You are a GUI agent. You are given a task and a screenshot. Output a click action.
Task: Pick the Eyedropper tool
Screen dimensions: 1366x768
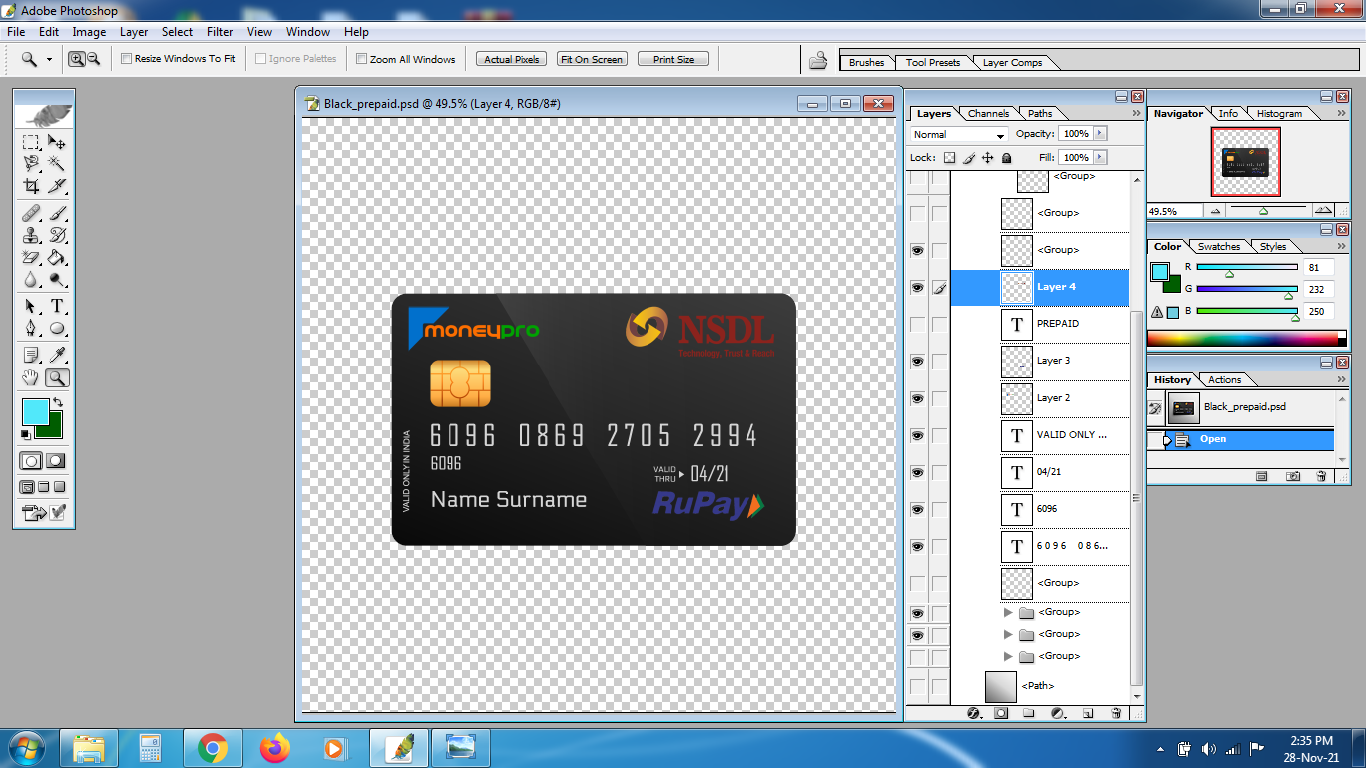click(57, 355)
